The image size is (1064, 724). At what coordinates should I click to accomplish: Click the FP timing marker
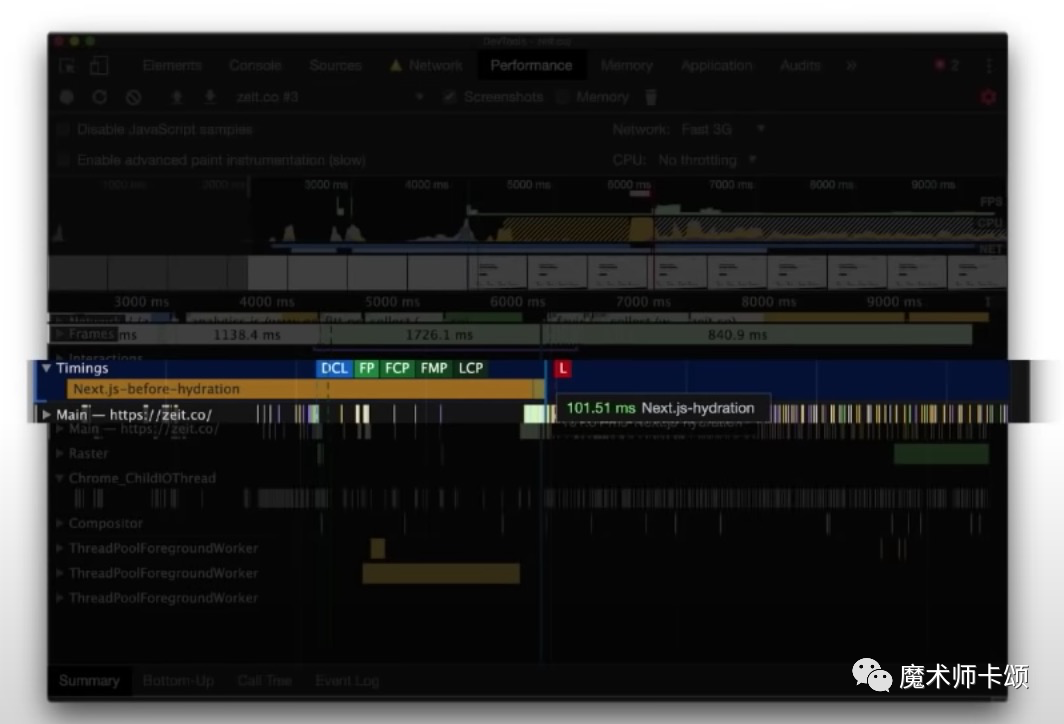tap(366, 368)
